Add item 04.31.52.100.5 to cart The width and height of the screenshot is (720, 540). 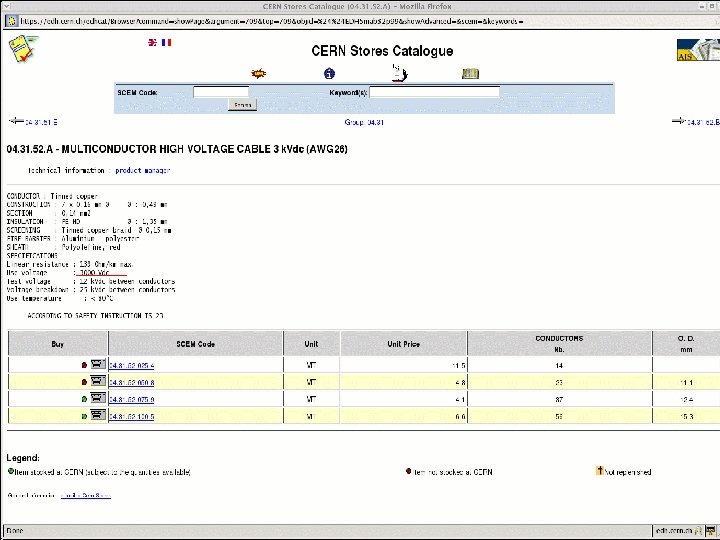98,415
